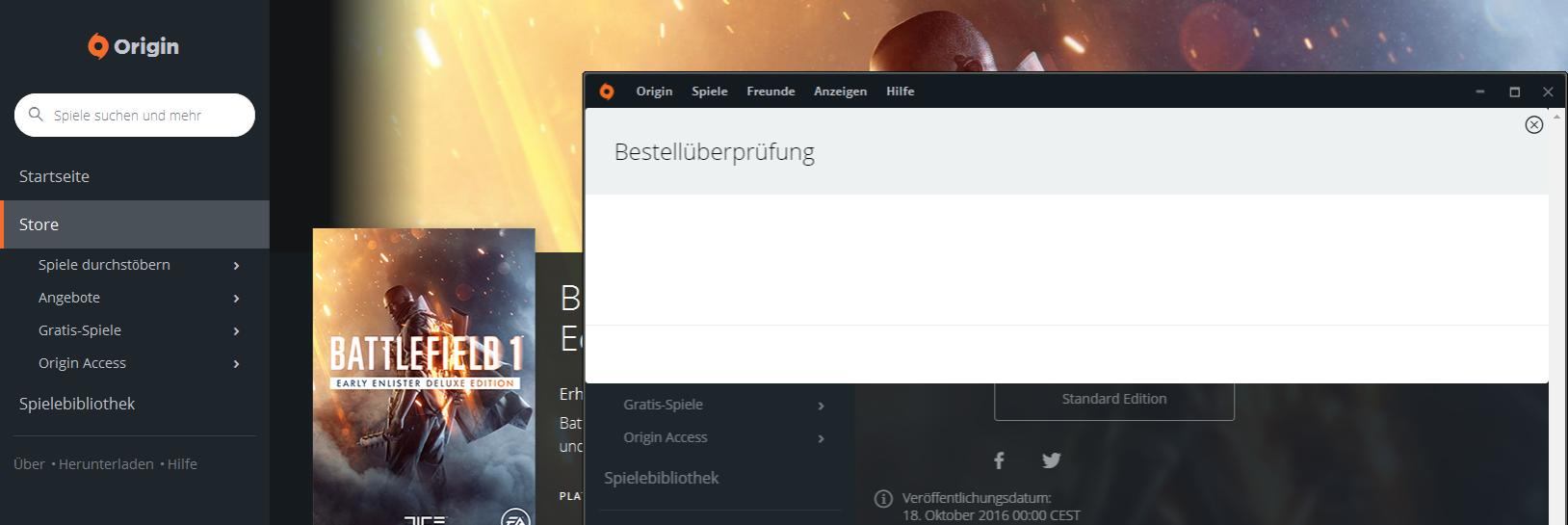Image resolution: width=1568 pixels, height=525 pixels.
Task: Click the Spiele suchen und mehr search field
Action: pos(135,116)
